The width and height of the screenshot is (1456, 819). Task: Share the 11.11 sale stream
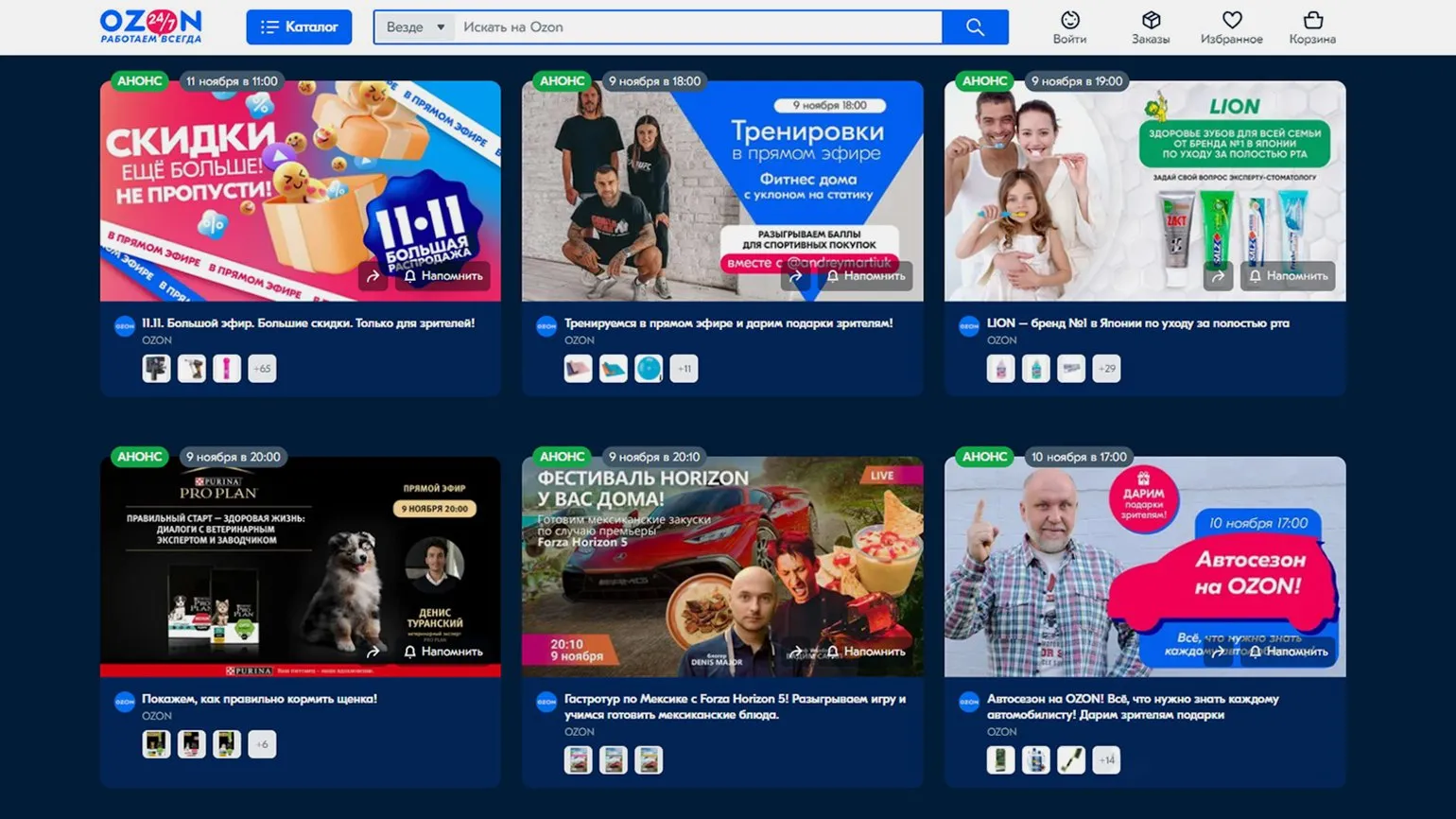pyautogui.click(x=373, y=276)
